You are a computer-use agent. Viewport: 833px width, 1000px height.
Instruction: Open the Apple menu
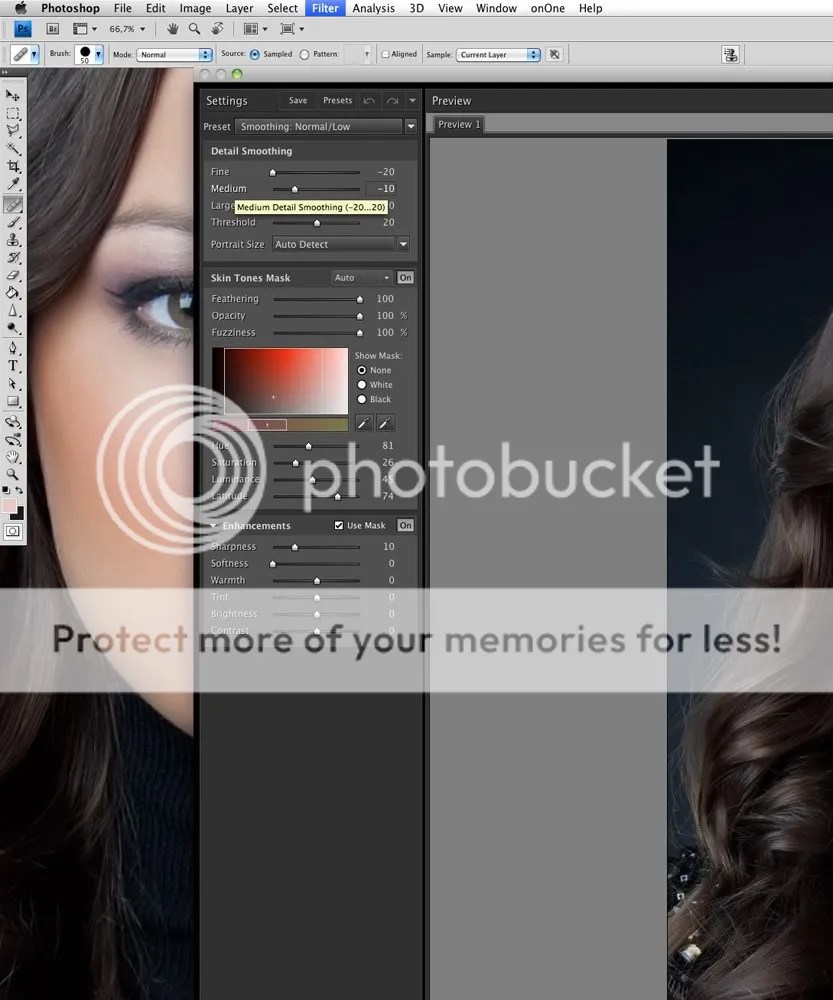(x=20, y=8)
